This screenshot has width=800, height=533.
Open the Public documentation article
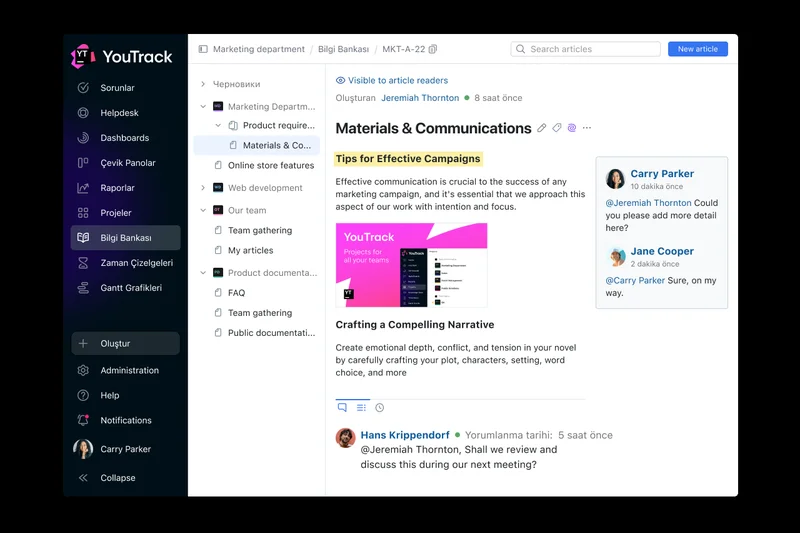[271, 333]
